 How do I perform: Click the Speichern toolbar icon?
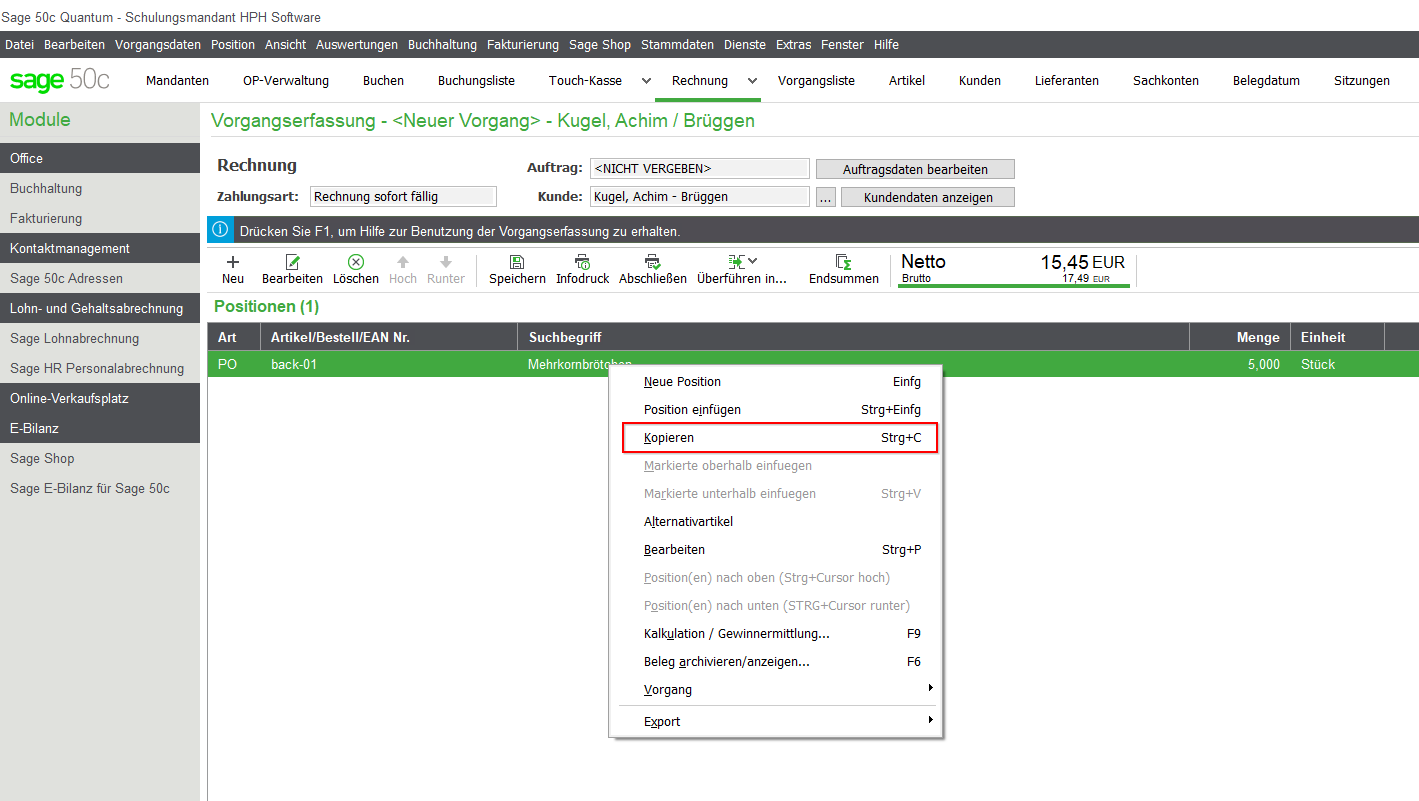point(517,262)
